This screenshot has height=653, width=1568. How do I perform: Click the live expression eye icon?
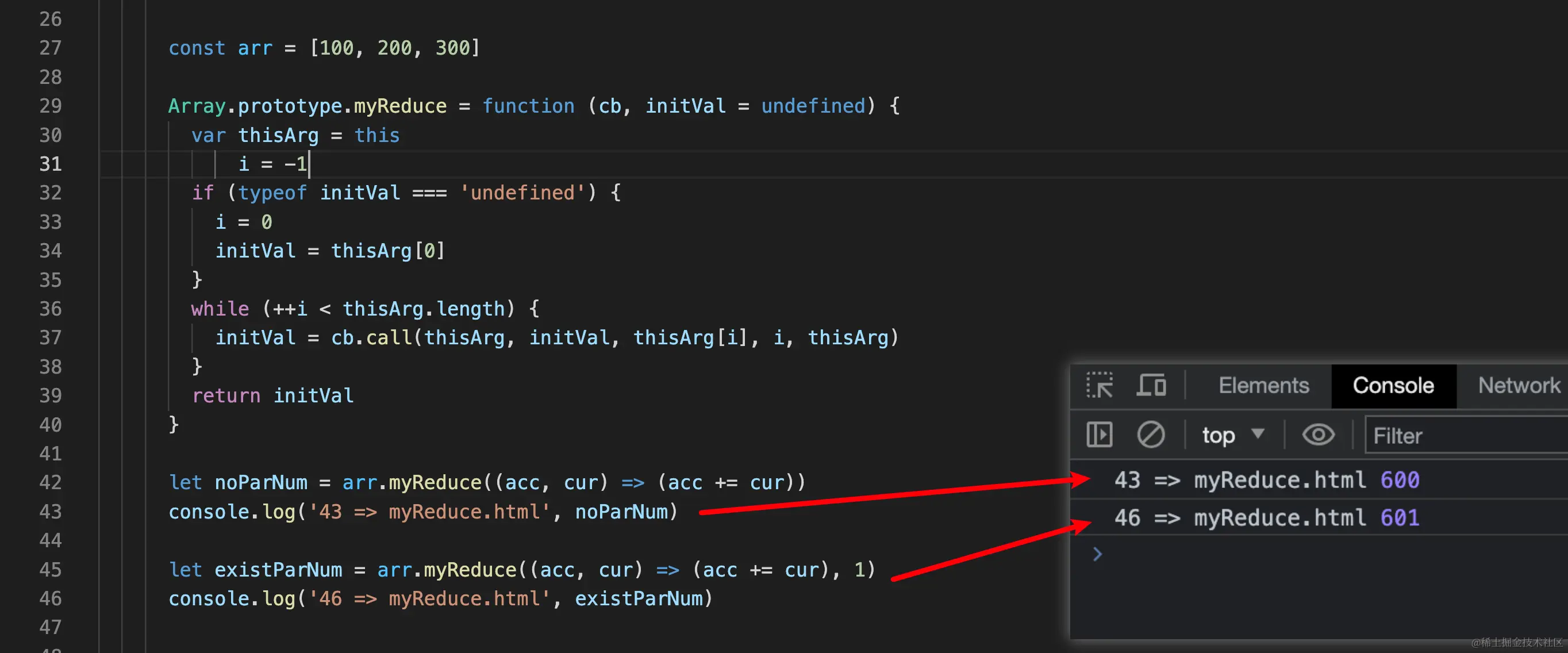pyautogui.click(x=1318, y=435)
